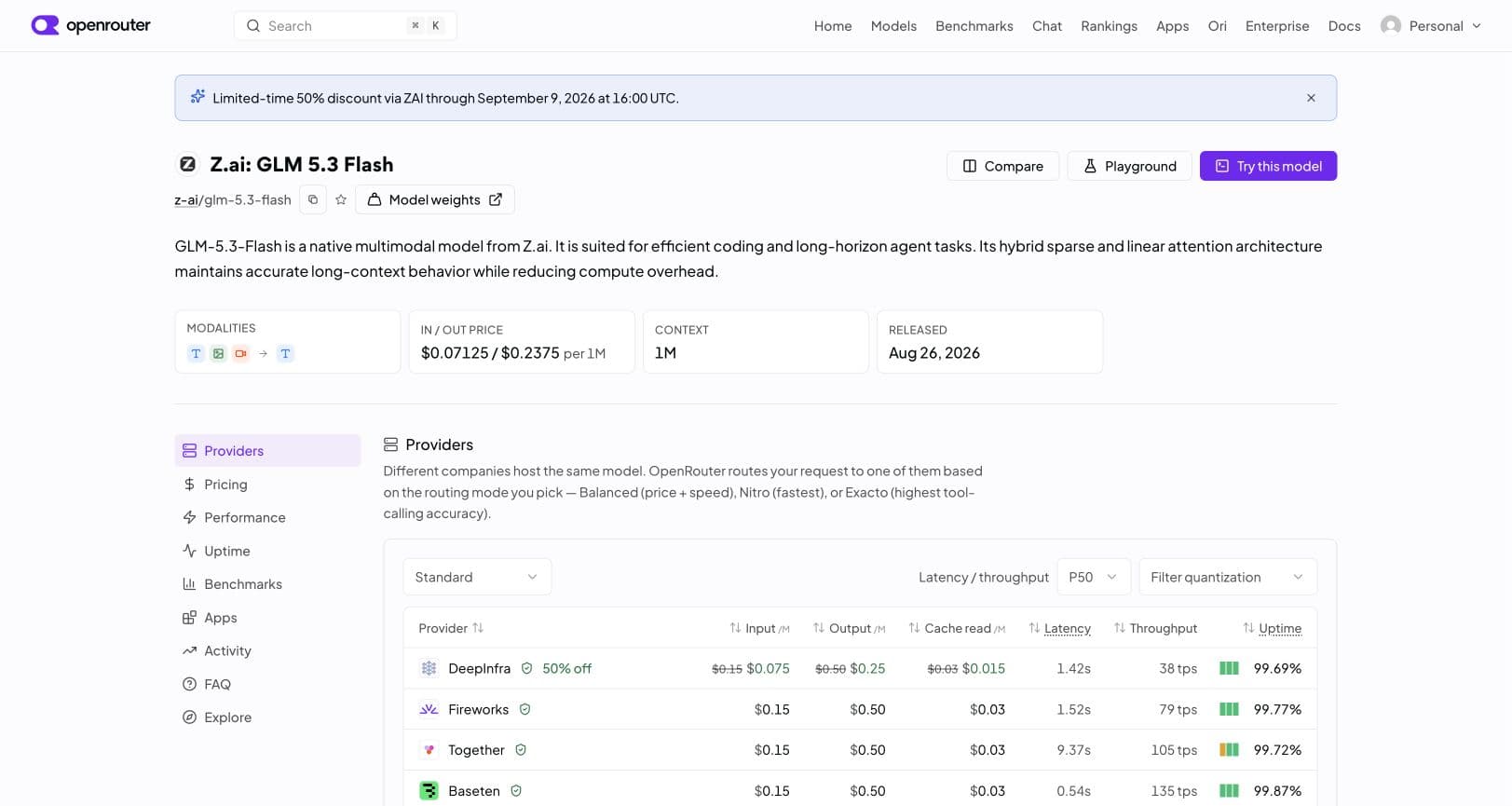1512x806 pixels.
Task: Sort table by Input price column
Action: pos(759,628)
